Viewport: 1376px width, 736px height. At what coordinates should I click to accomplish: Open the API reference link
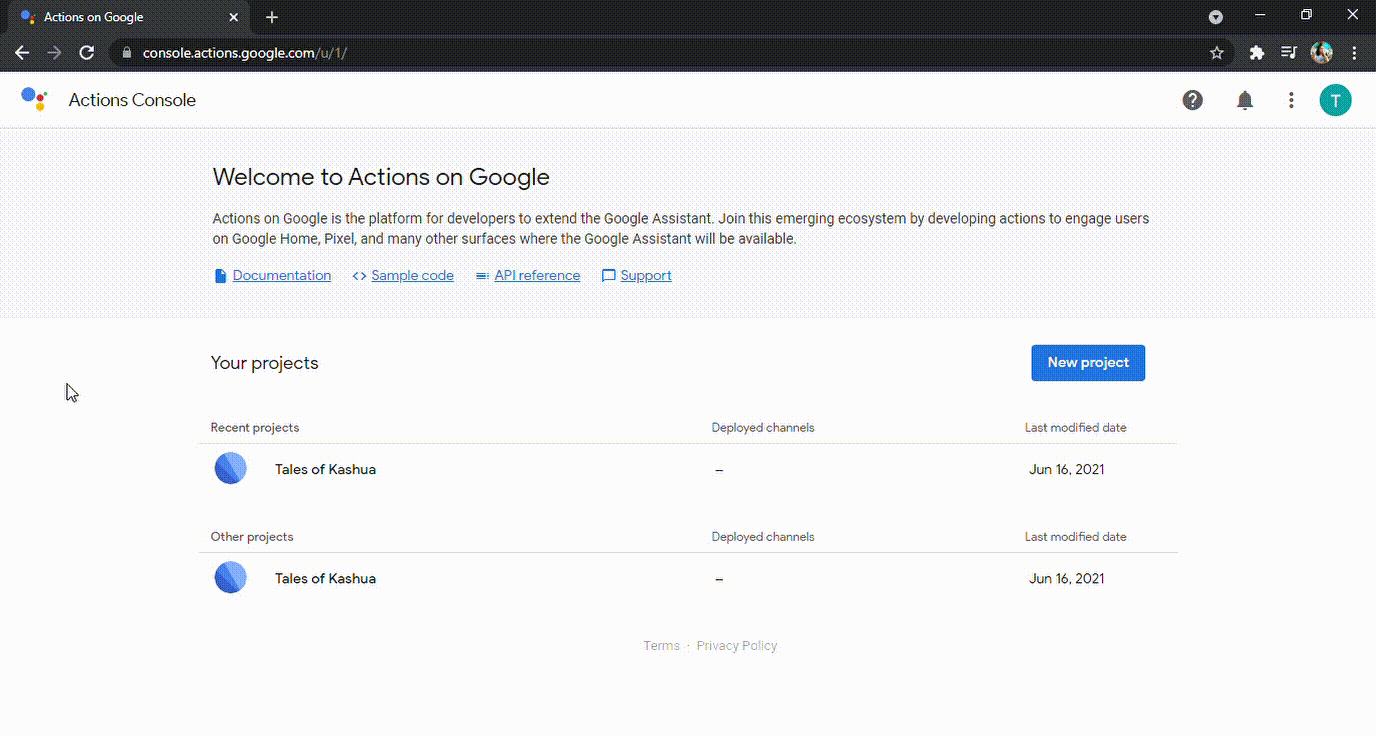(537, 276)
